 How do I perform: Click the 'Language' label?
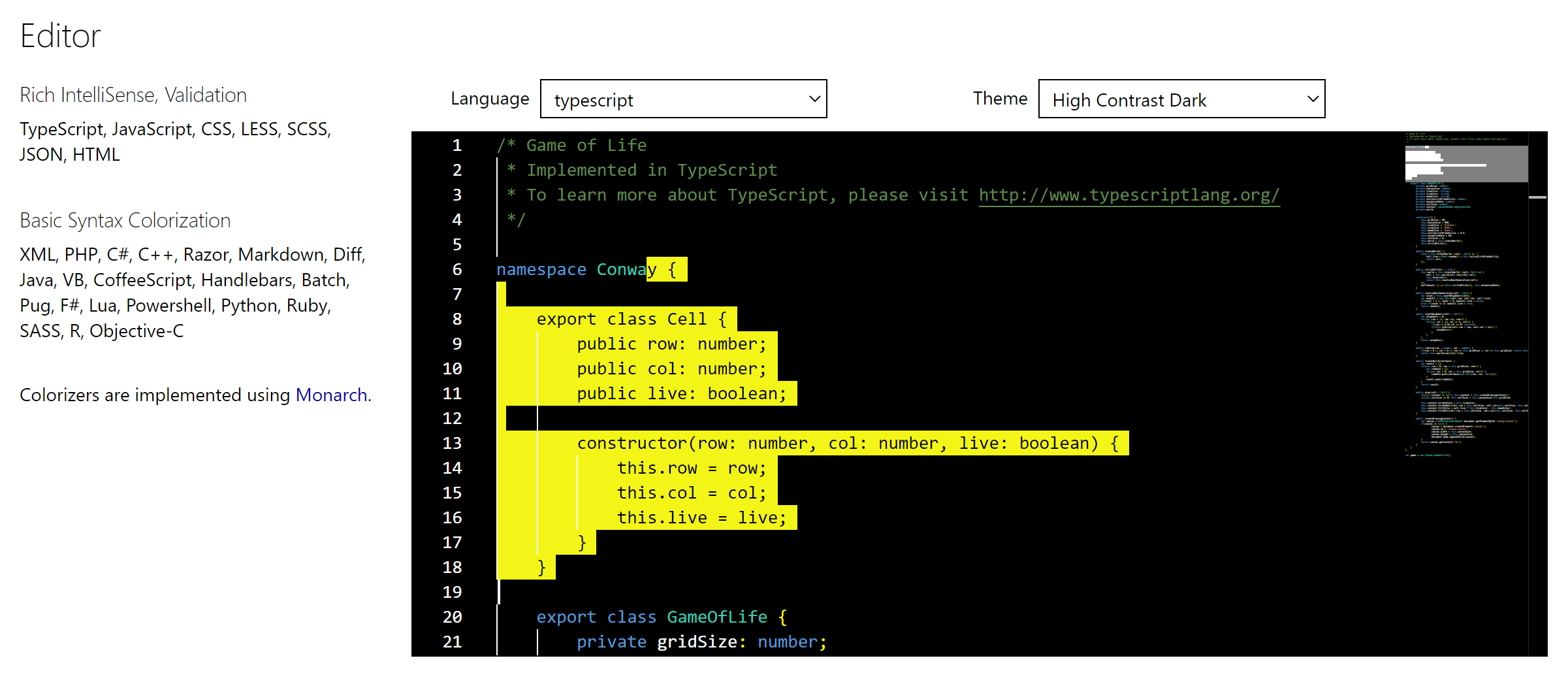coord(490,99)
